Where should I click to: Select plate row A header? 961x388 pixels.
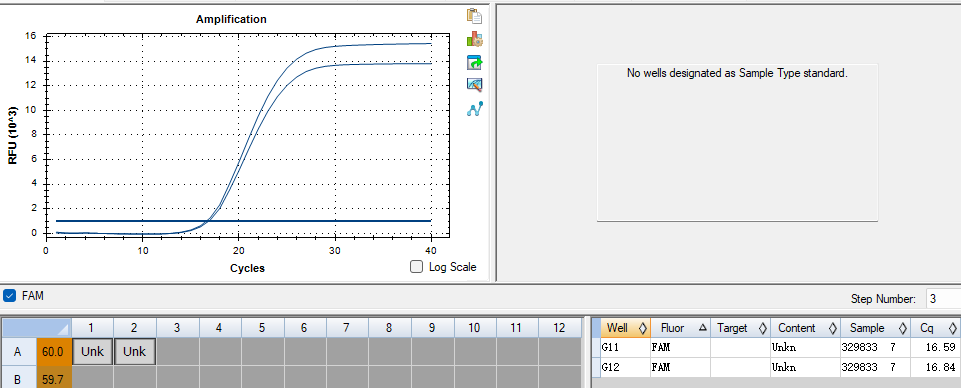click(x=18, y=352)
